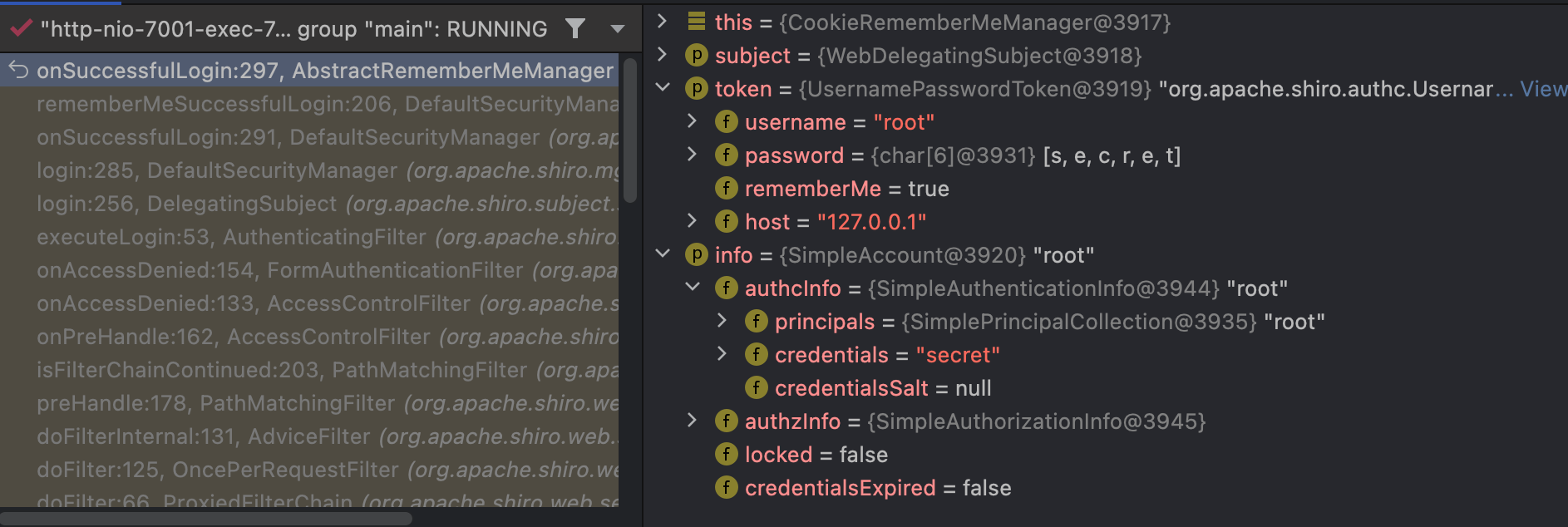Click the stack icon beside 'this' variable

(697, 22)
